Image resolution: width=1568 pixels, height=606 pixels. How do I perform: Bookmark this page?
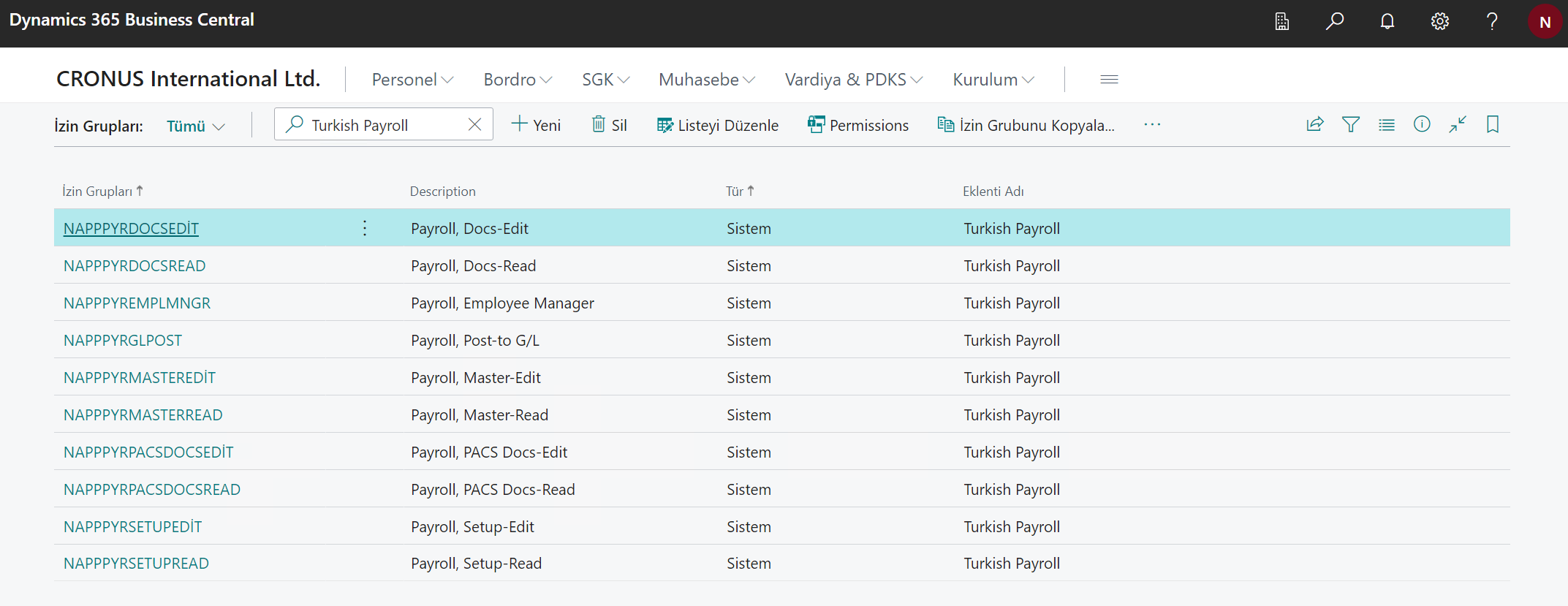pos(1493,124)
